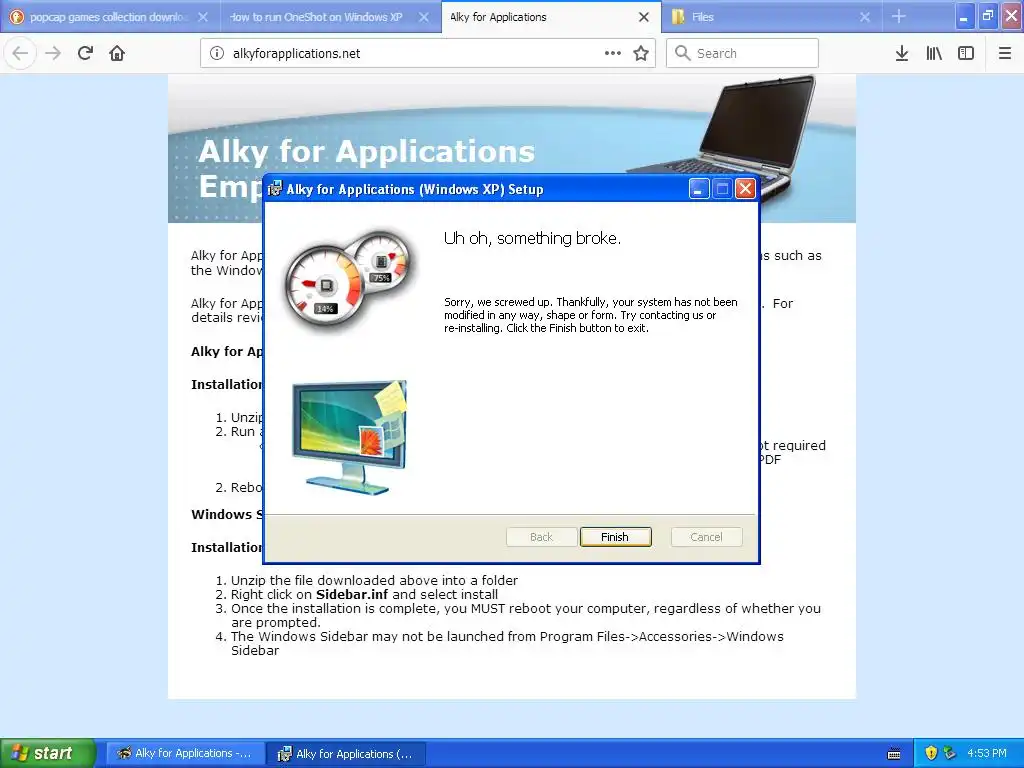Reload the current page
Viewport: 1024px width, 768px height.
coord(85,54)
